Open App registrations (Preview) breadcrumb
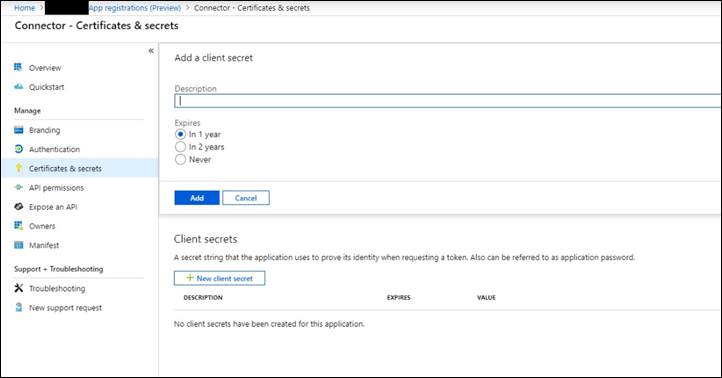 point(135,8)
